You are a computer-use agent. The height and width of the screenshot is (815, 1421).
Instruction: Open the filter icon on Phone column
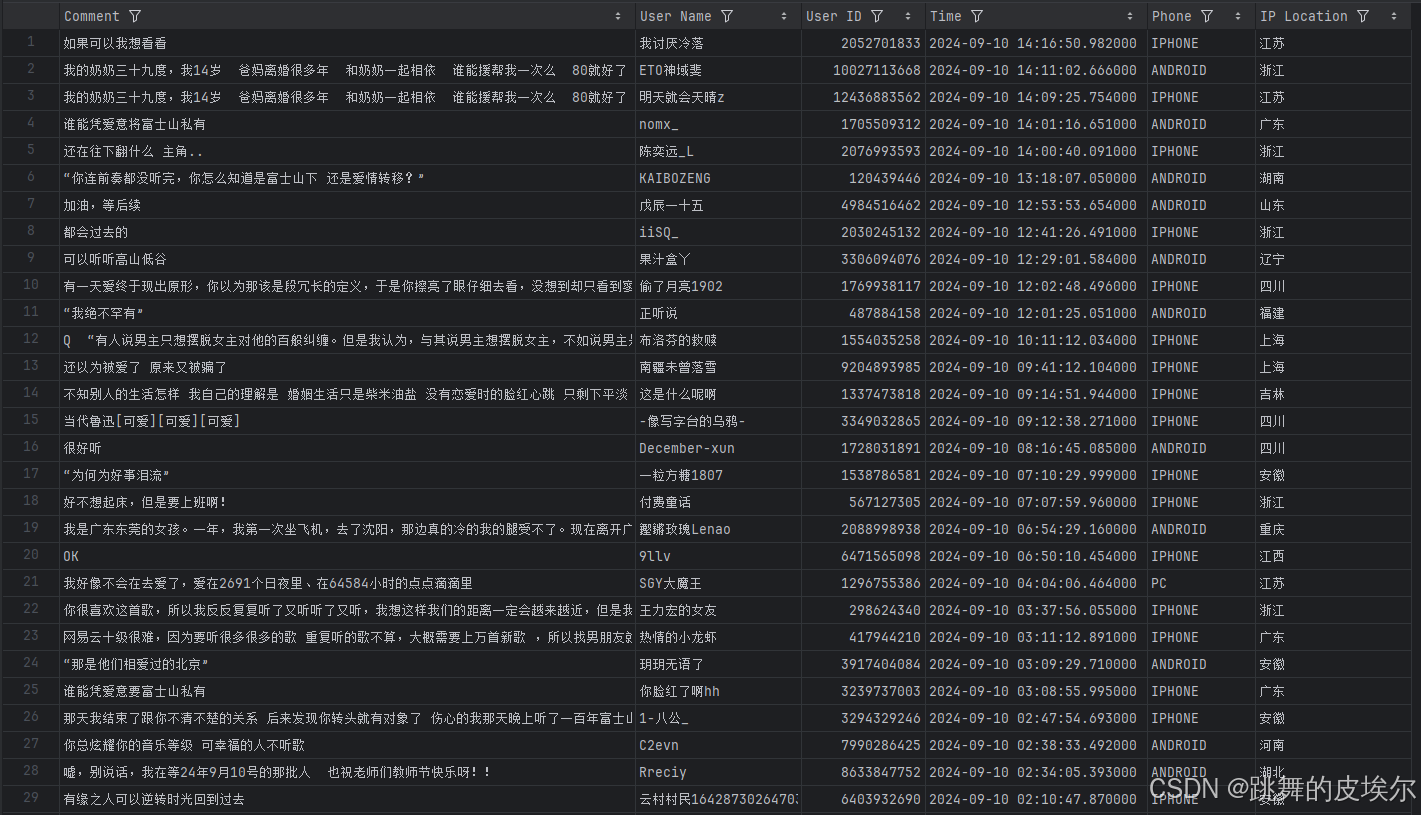[x=1207, y=16]
